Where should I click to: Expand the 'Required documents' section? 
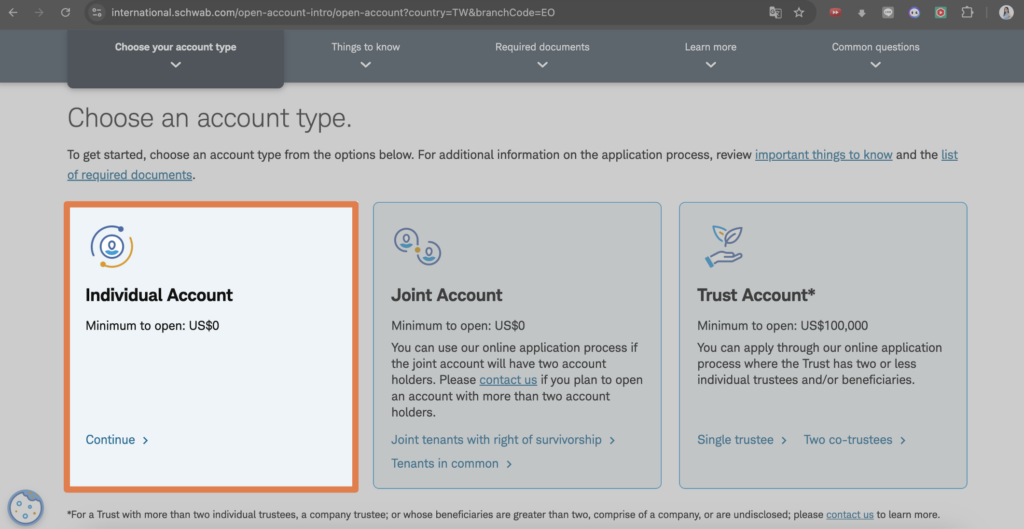pos(542,55)
